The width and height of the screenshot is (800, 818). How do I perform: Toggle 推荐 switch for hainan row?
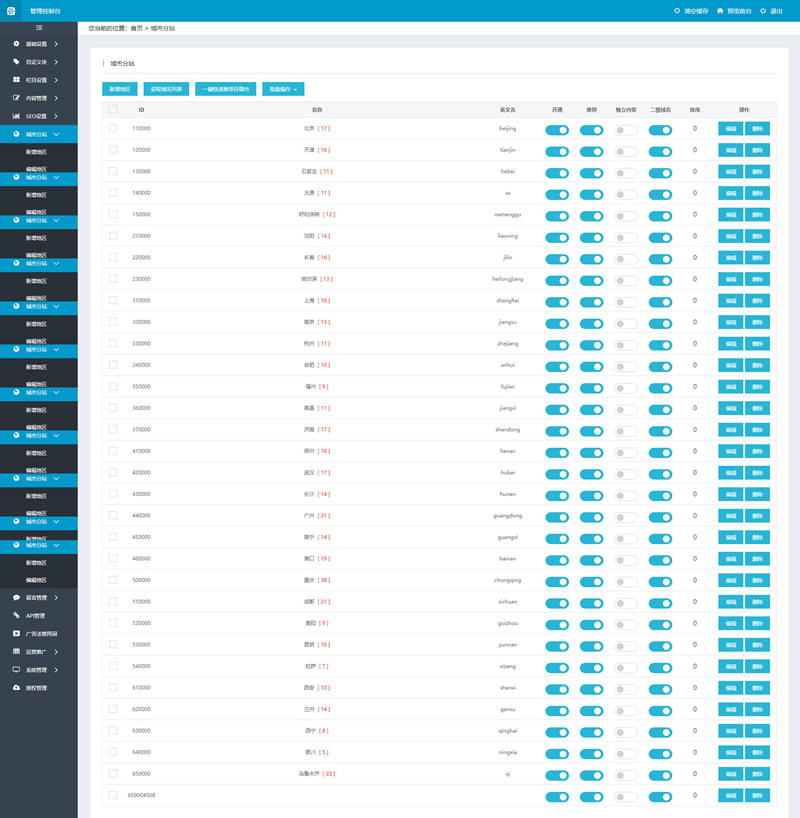[591, 560]
